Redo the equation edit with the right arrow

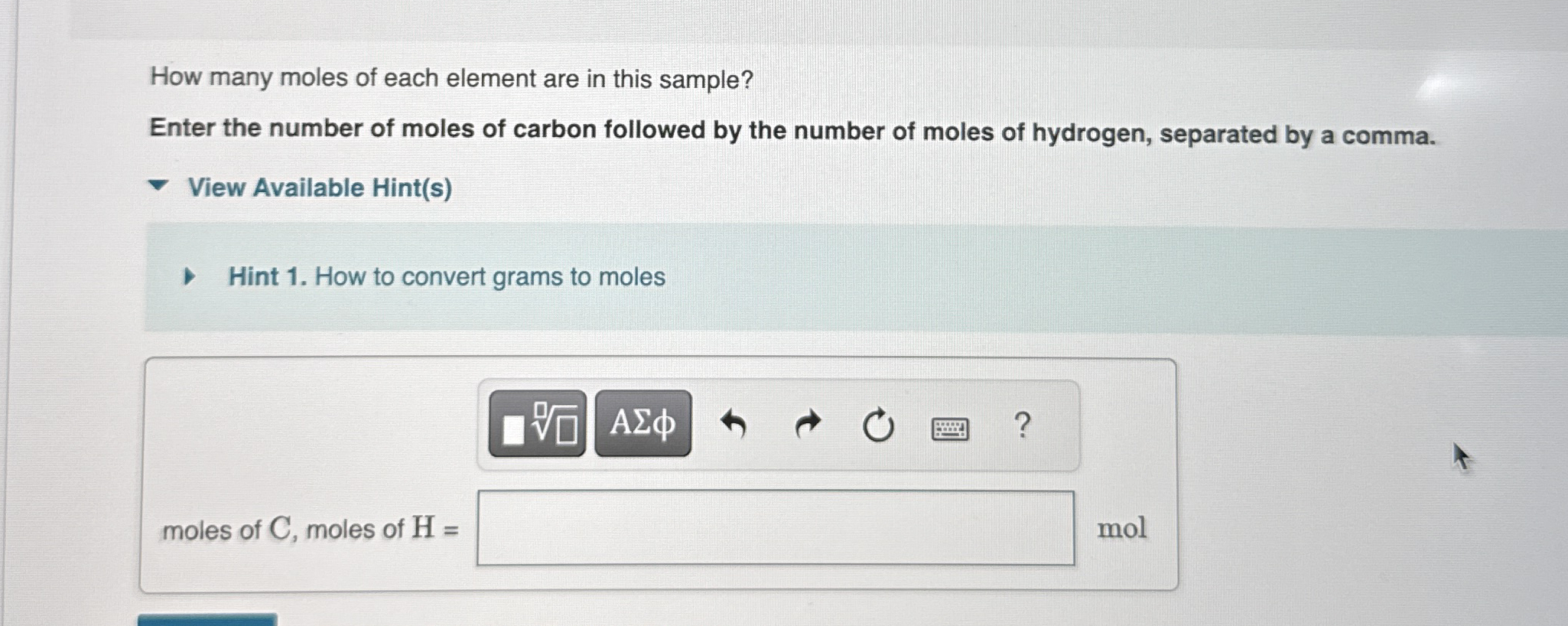tap(808, 422)
